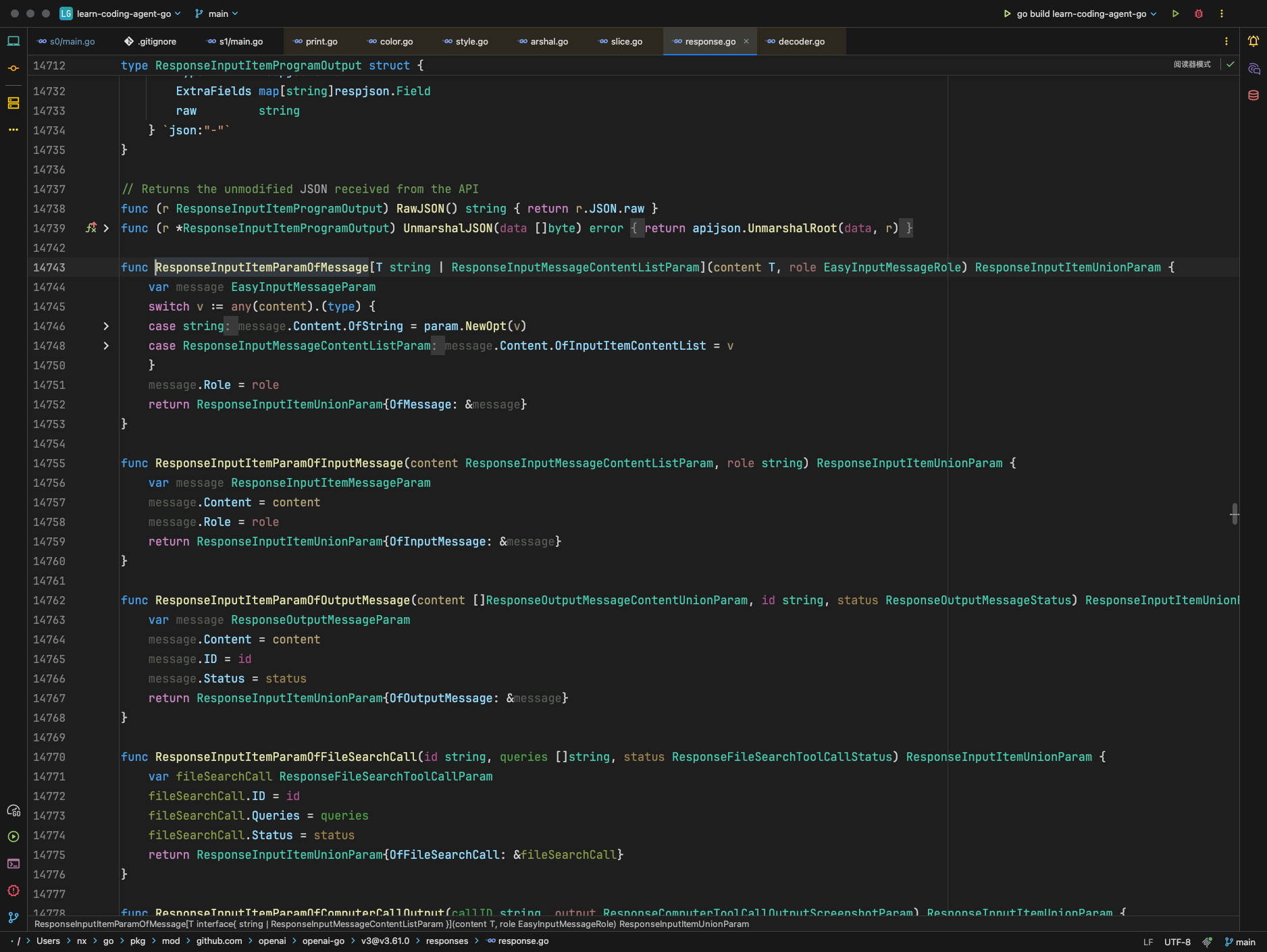Screen dimensions: 1267x952
Task: Click line number 14755 in gutter
Action: pyautogui.click(x=49, y=463)
